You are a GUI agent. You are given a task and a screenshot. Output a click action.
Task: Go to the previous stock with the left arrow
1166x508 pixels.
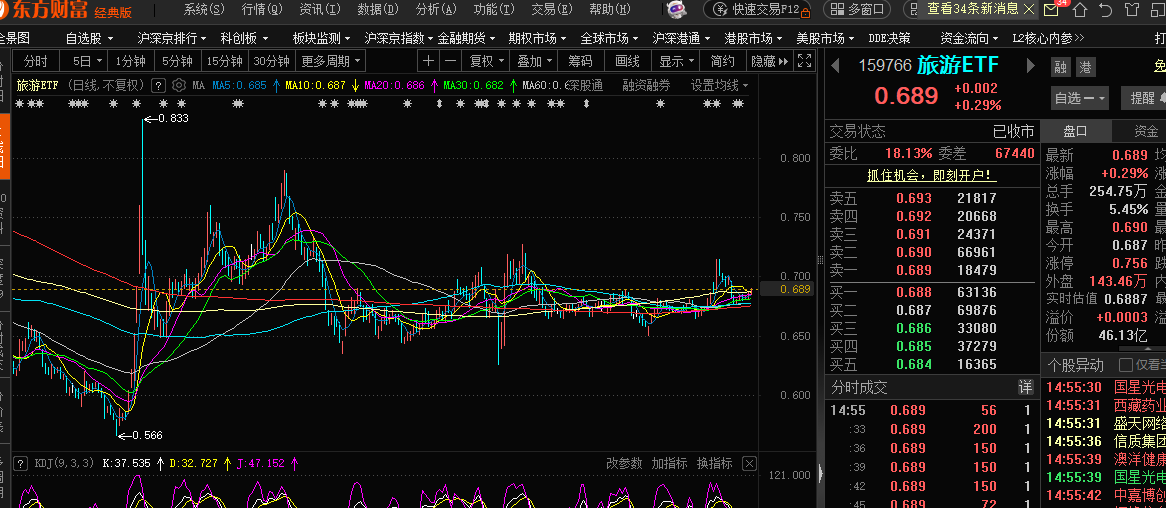click(x=835, y=65)
